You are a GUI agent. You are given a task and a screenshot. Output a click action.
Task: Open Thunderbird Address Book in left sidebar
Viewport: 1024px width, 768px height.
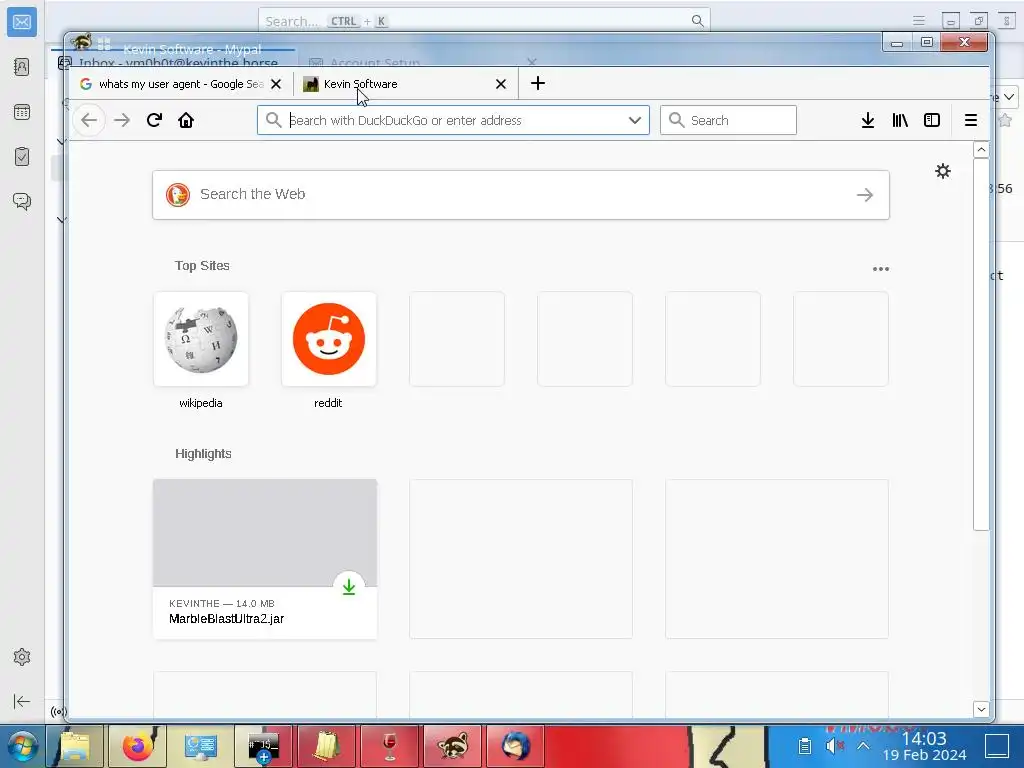coord(22,67)
